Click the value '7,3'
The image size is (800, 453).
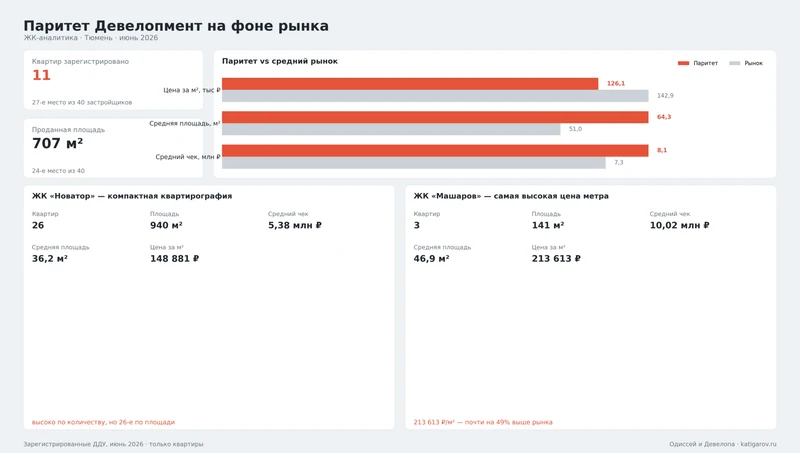[619, 163]
